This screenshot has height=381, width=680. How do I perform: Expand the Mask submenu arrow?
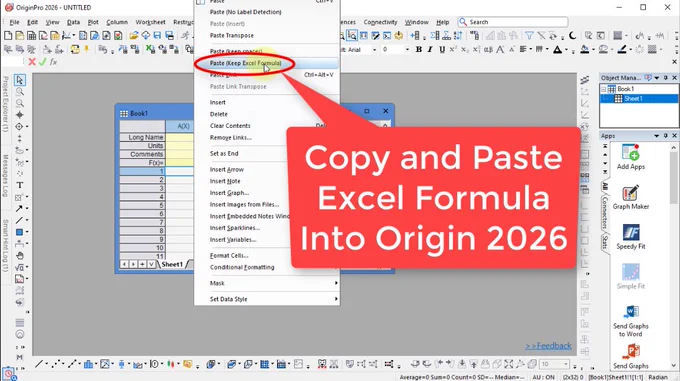click(336, 283)
